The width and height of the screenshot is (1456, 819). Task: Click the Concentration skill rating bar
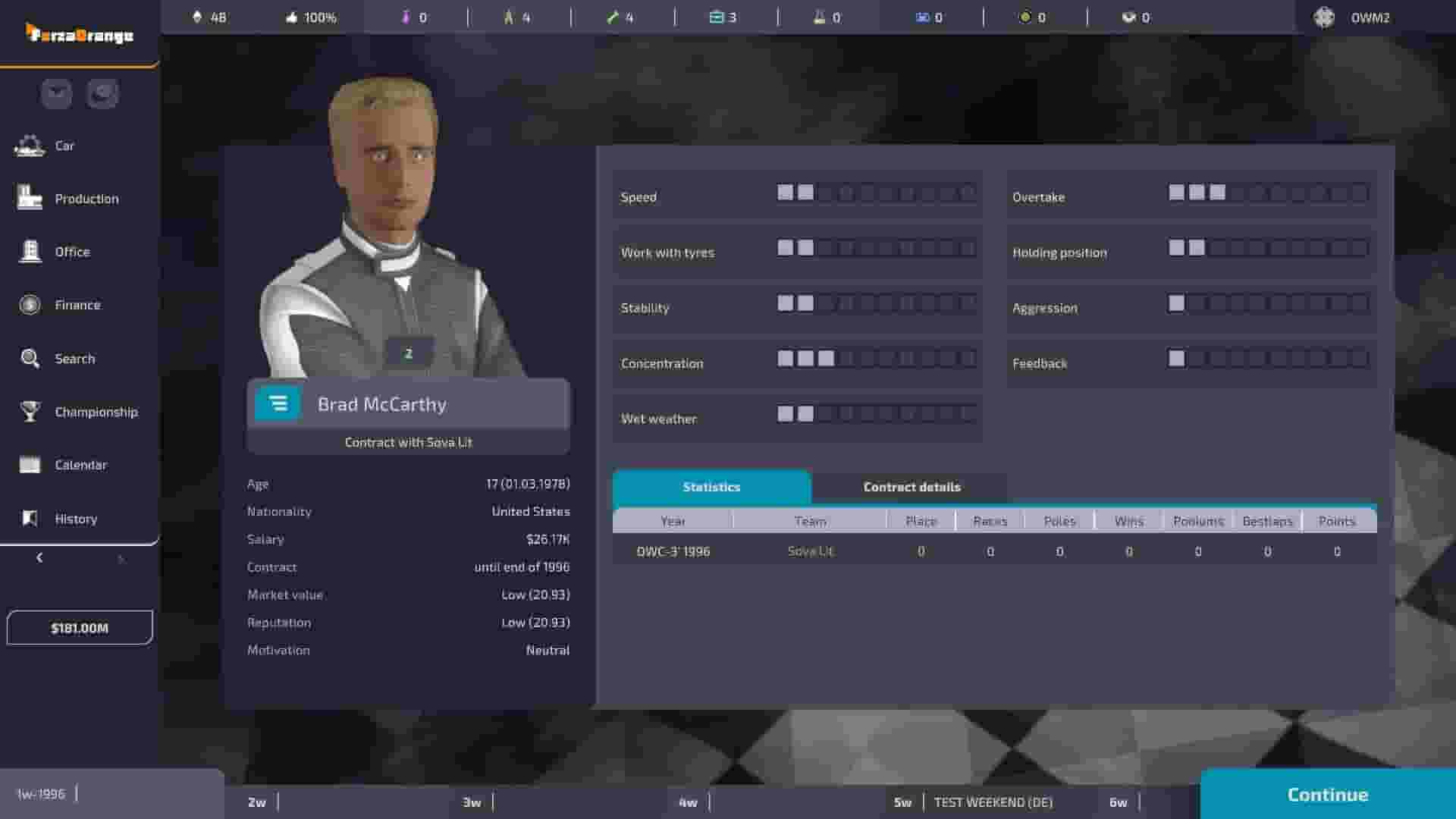(876, 358)
